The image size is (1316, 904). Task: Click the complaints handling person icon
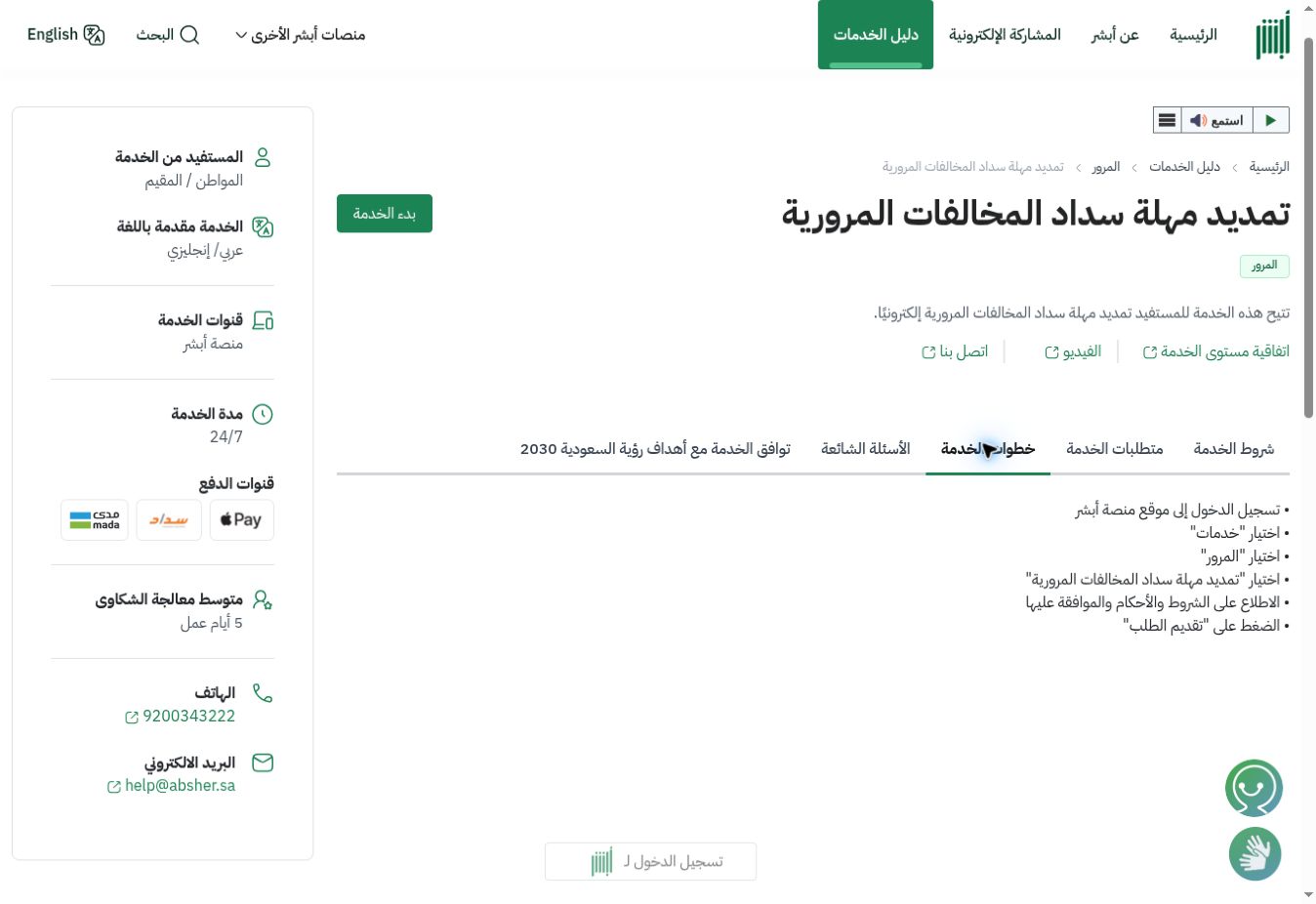click(263, 599)
